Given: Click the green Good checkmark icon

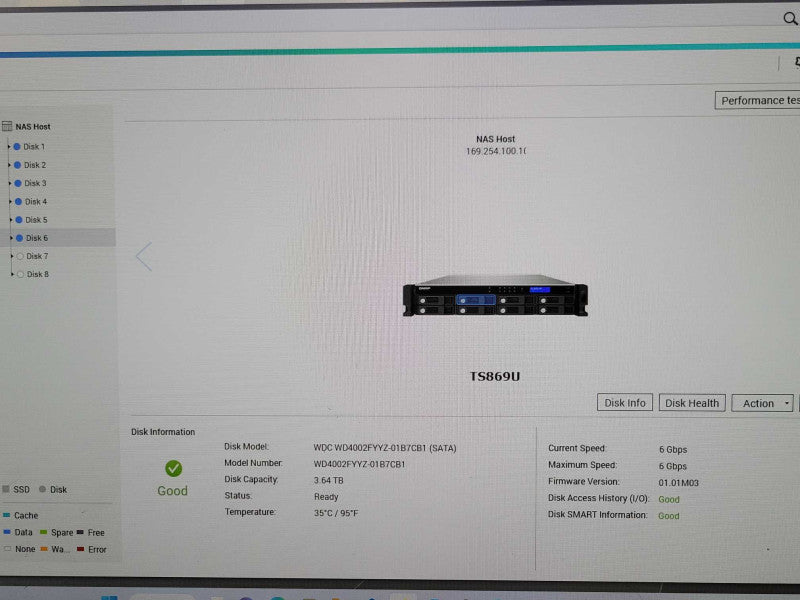Looking at the screenshot, I should (173, 468).
